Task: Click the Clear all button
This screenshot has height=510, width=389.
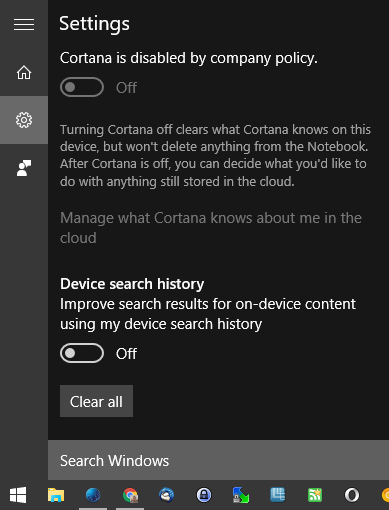Action: tap(96, 401)
